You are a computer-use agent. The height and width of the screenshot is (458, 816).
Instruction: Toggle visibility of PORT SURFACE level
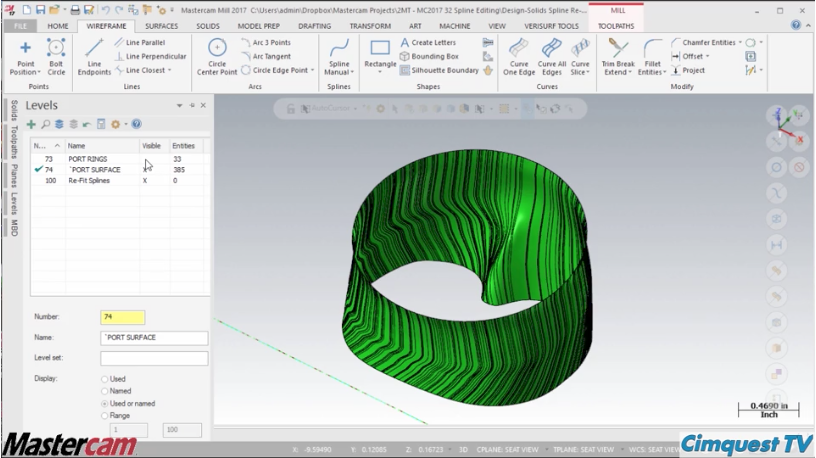[154, 170]
